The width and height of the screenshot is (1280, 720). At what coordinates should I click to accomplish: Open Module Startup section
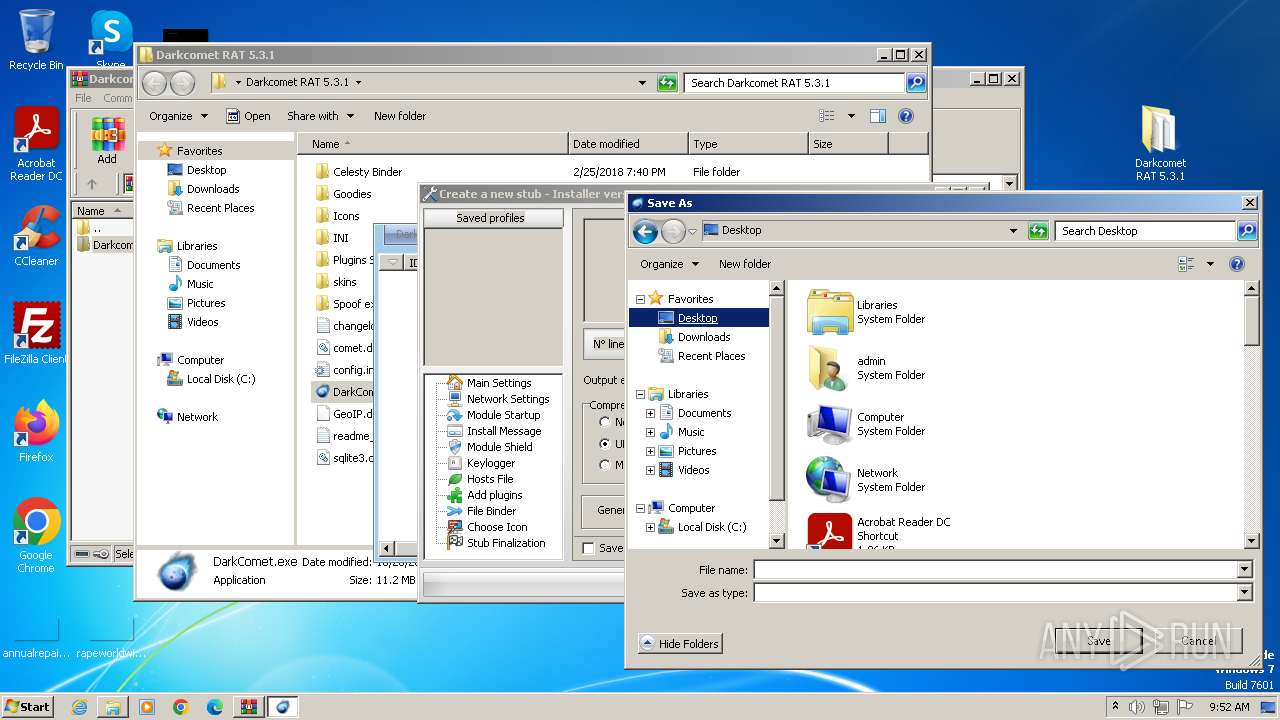point(503,415)
